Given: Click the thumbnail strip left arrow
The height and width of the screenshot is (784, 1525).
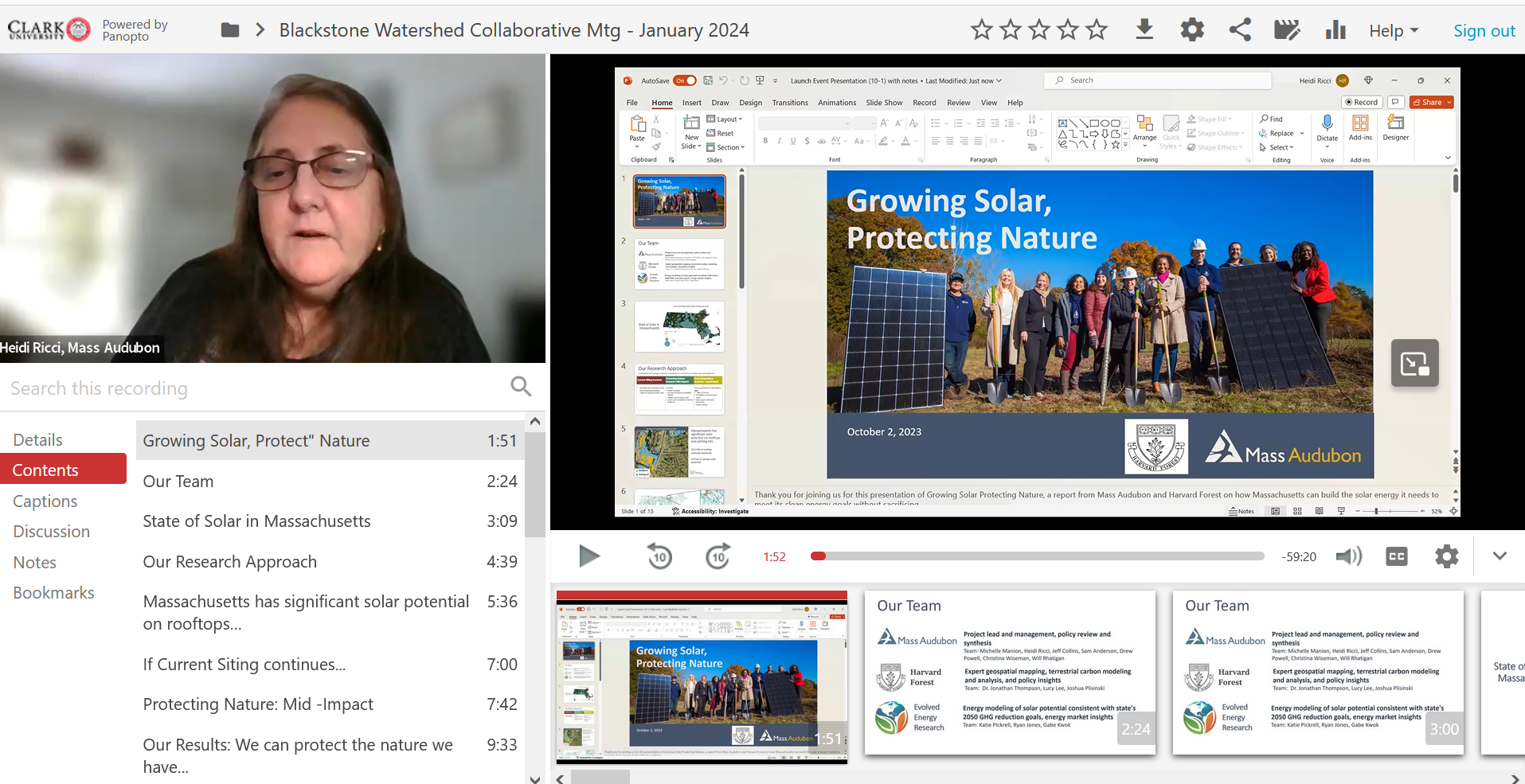Looking at the screenshot, I should tap(560, 778).
